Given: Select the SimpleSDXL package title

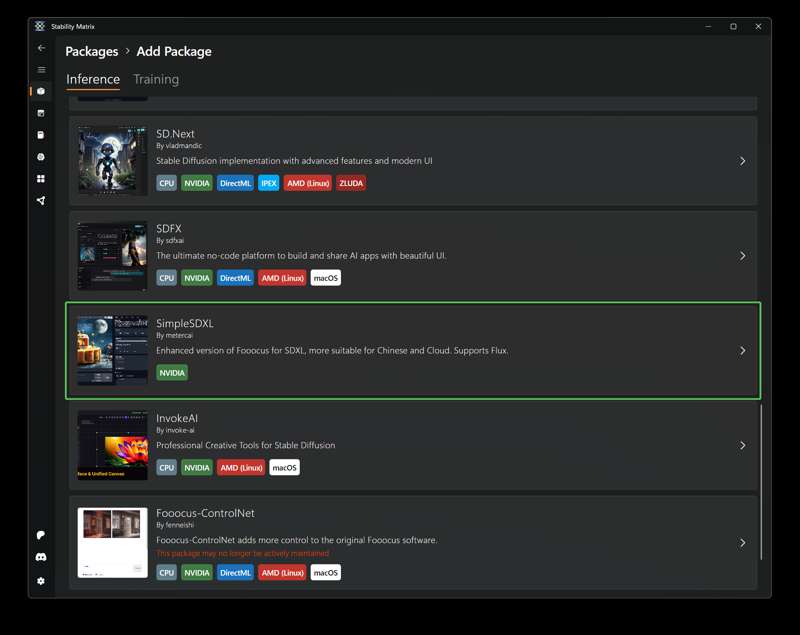Looking at the screenshot, I should (185, 323).
